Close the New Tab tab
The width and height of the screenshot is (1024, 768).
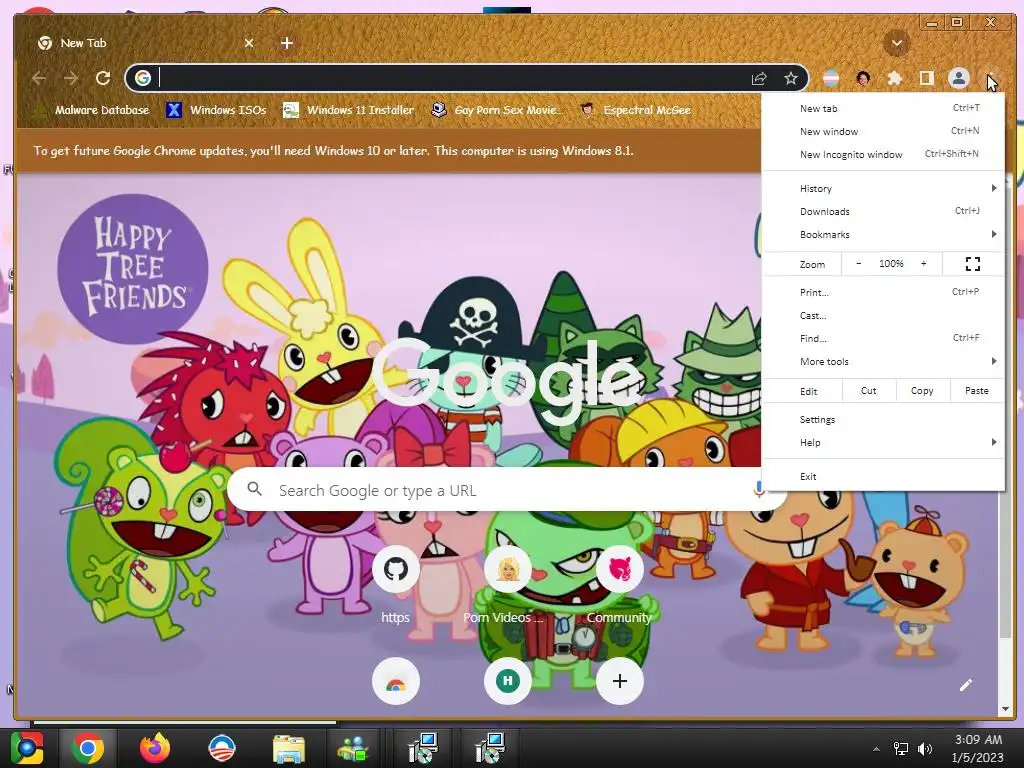[x=249, y=43]
